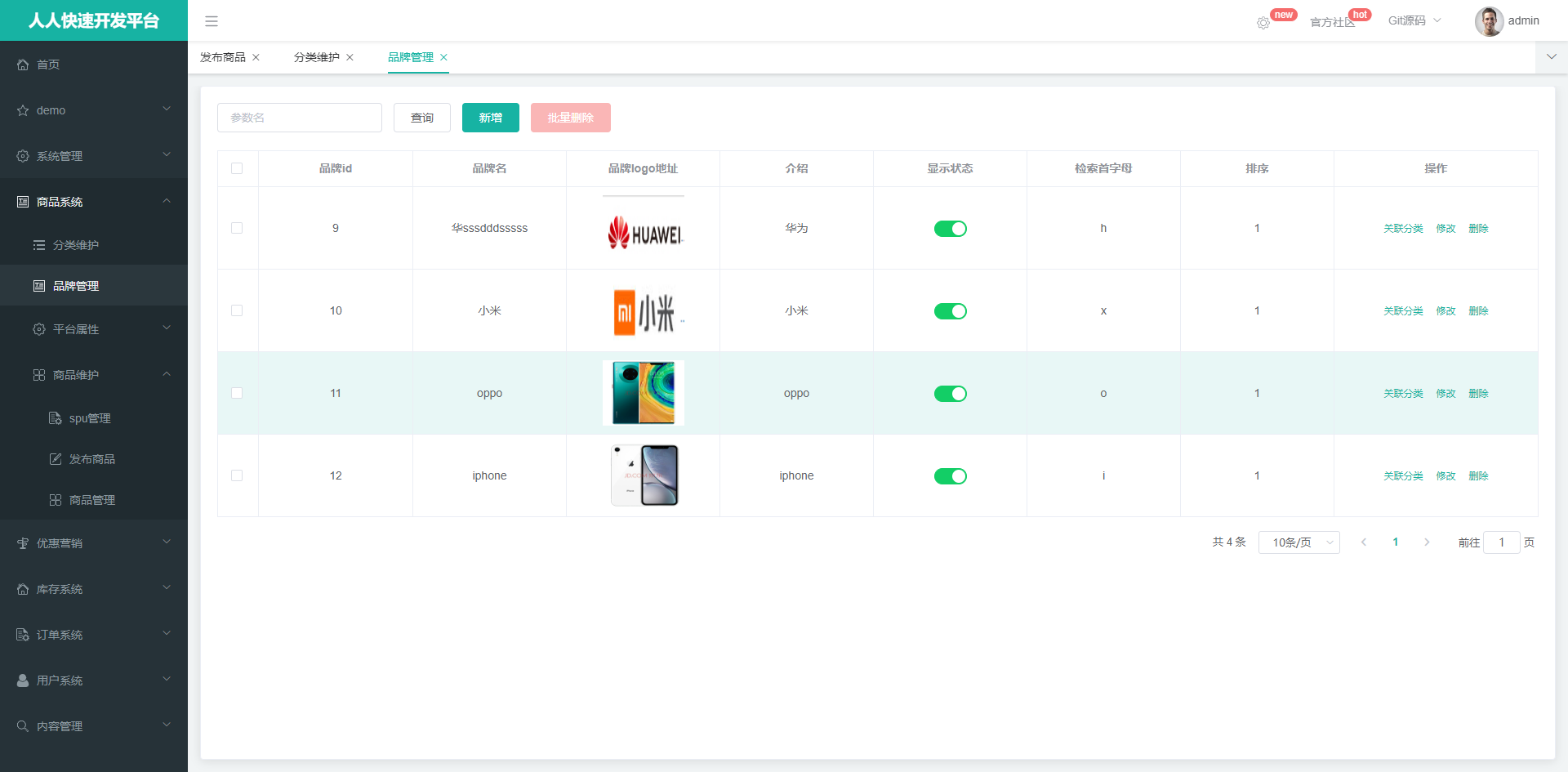Select the checkbox for brand oppo
Viewport: 1568px width, 772px height.
(237, 393)
